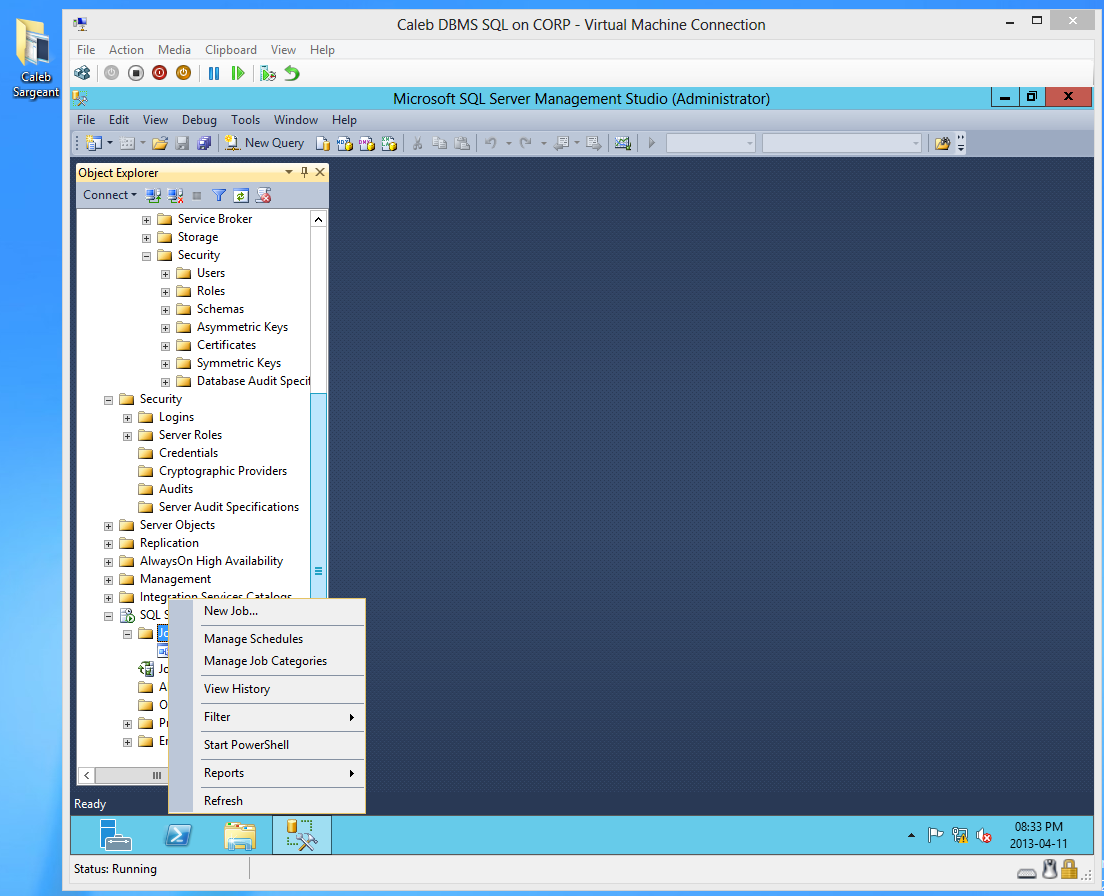Click the horizontal scrollbar left arrow
Viewport: 1104px width, 896px height.
tap(87, 776)
